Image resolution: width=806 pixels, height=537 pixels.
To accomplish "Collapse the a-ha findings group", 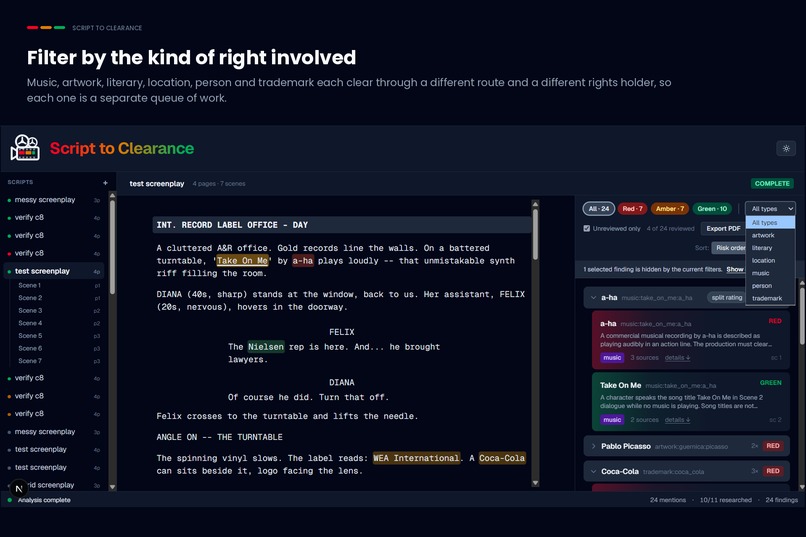I will coord(594,298).
